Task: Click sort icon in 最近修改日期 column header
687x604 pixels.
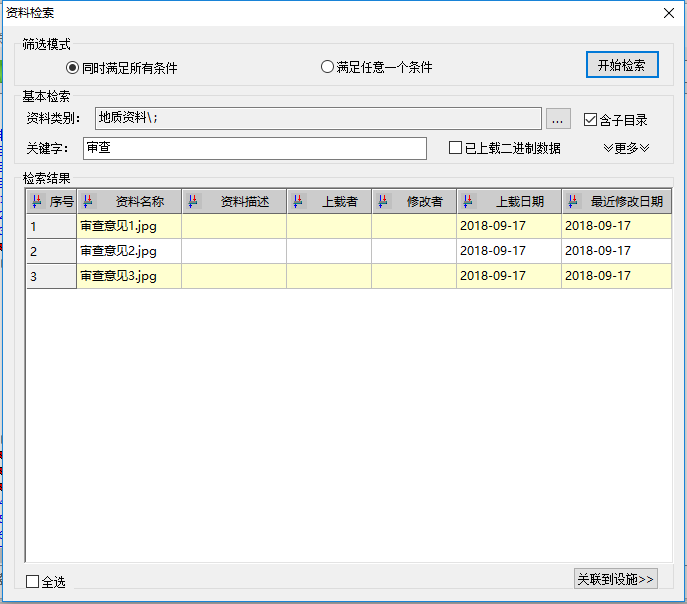Action: click(x=573, y=201)
